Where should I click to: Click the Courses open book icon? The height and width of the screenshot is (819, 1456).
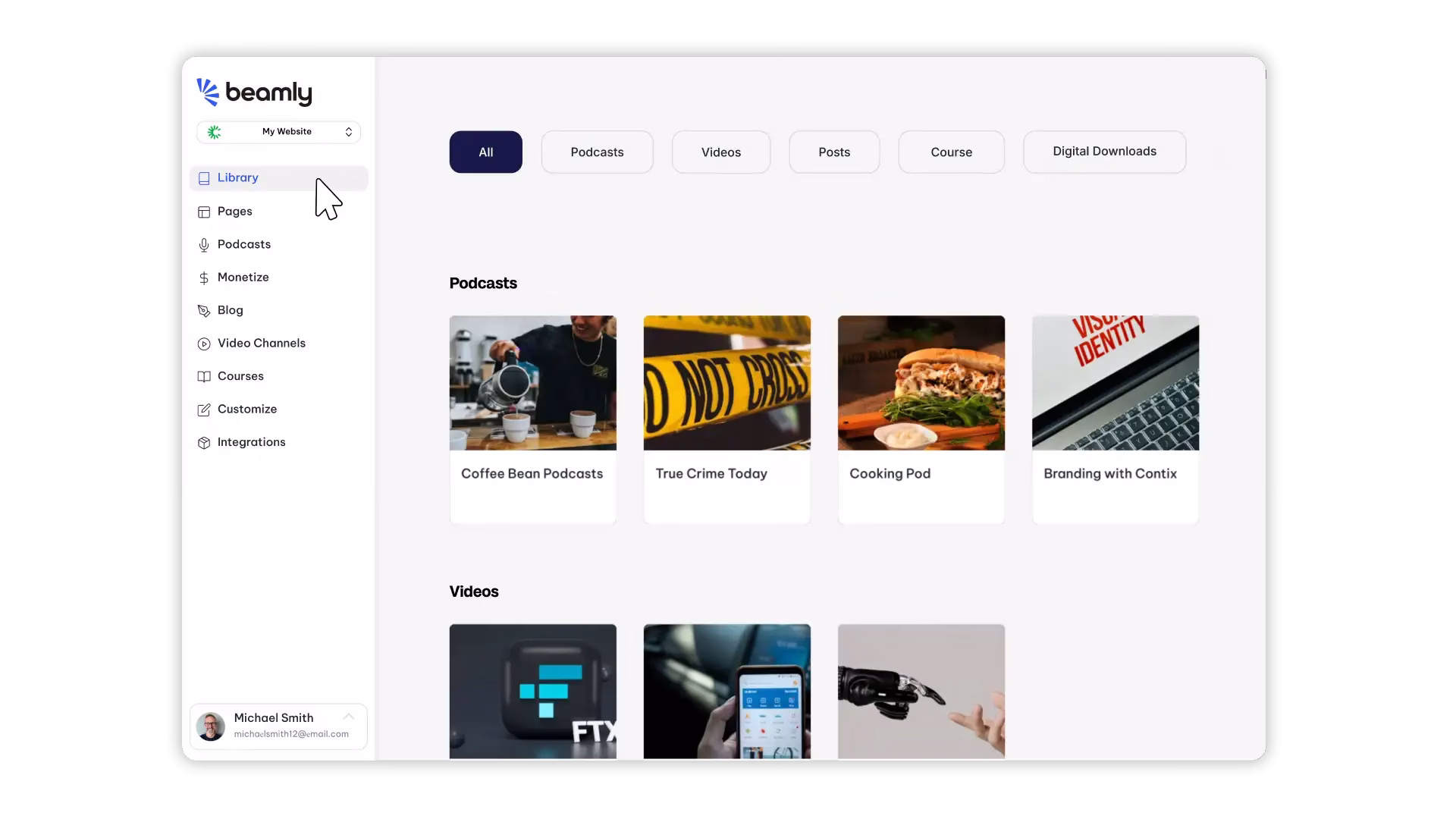click(x=204, y=377)
